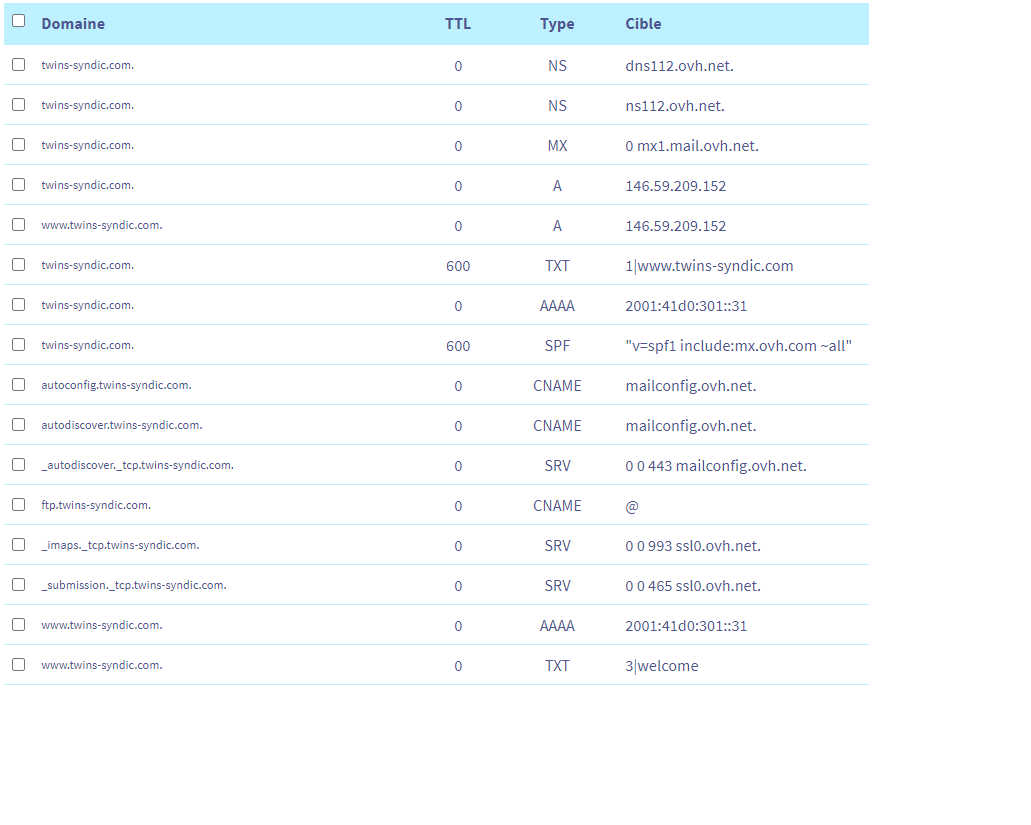This screenshot has width=1031, height=825.
Task: Tick the MX record mx1.mail.ovh.net checkbox
Action: [x=18, y=145]
